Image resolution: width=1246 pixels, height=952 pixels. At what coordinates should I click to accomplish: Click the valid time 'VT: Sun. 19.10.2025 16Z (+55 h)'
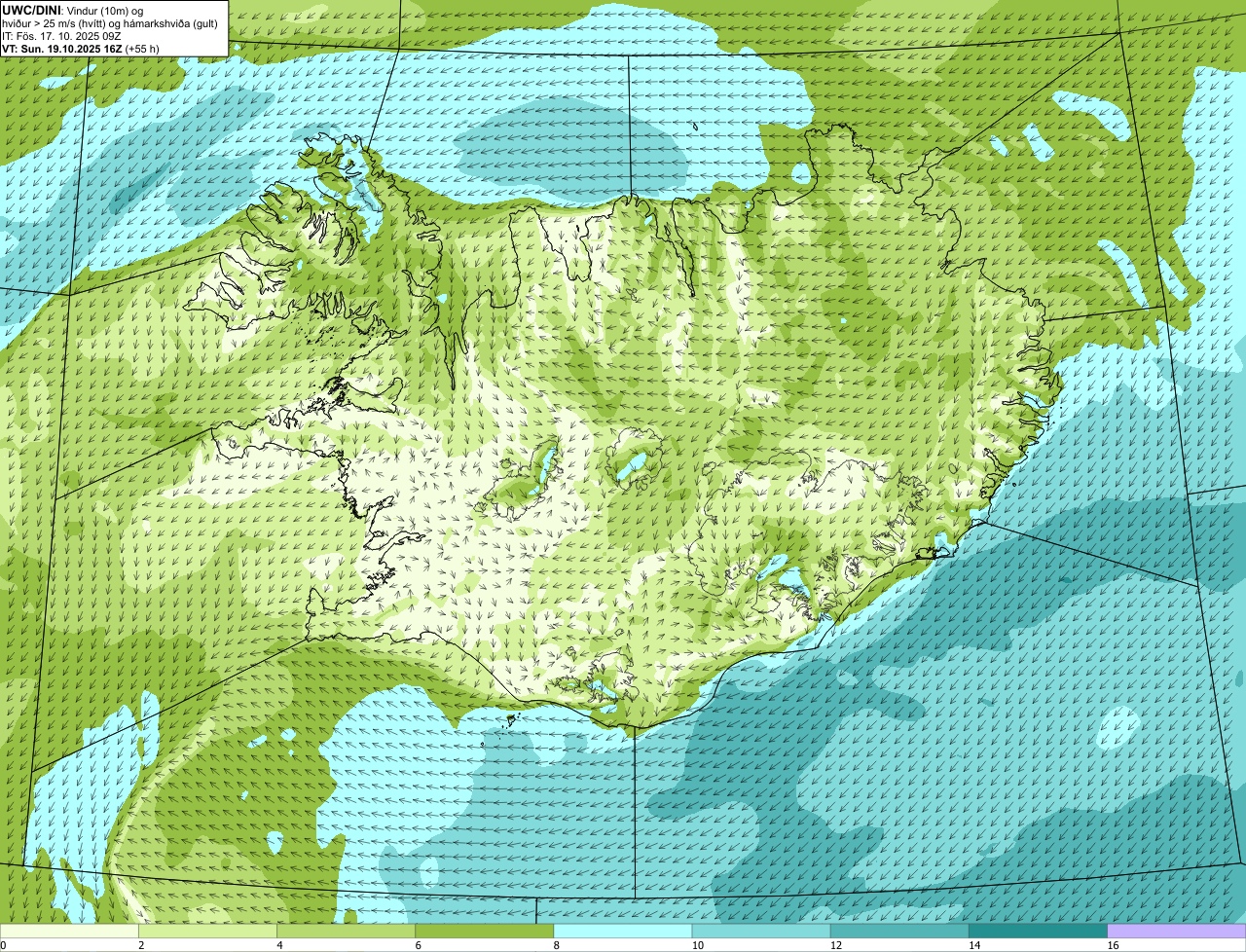tap(81, 48)
